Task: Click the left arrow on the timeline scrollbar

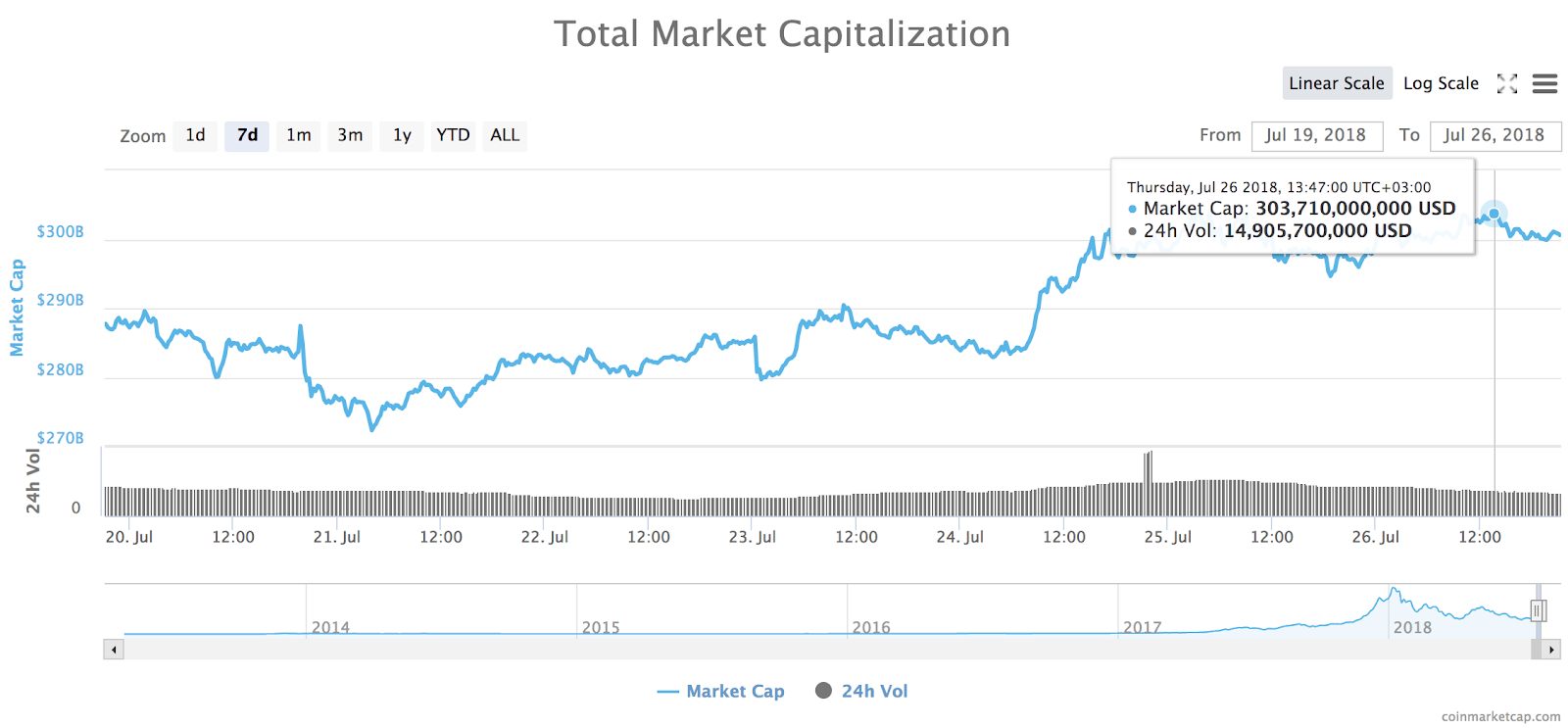Action: [114, 650]
